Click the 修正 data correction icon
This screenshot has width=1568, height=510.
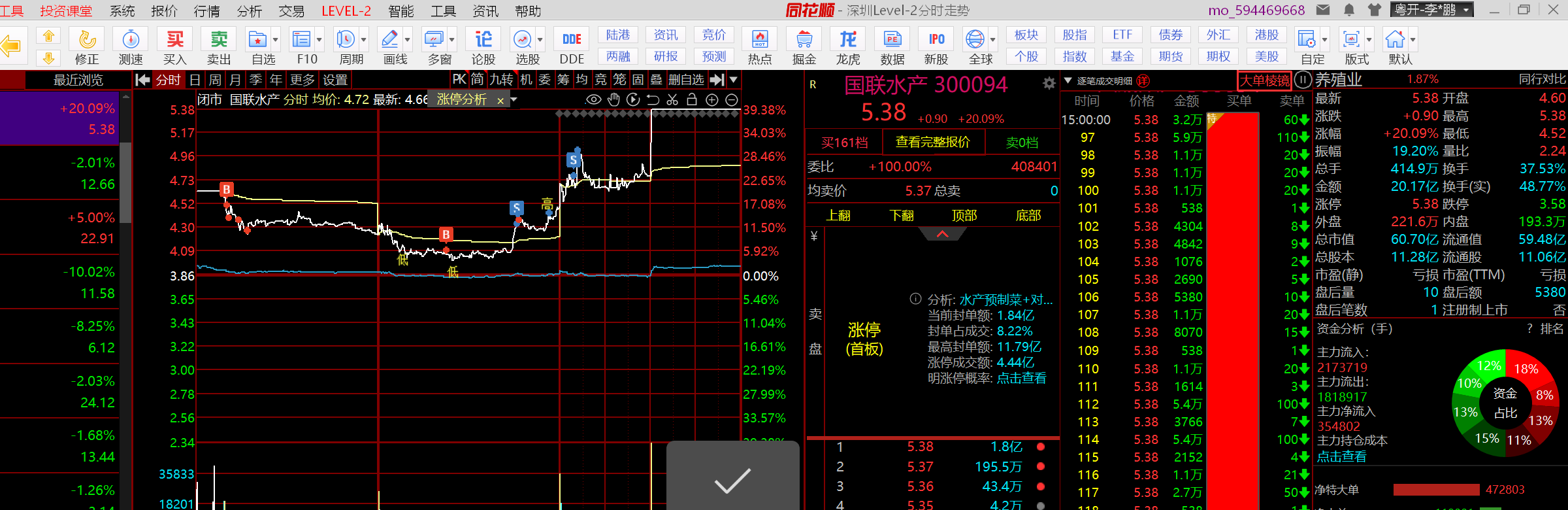[87, 39]
